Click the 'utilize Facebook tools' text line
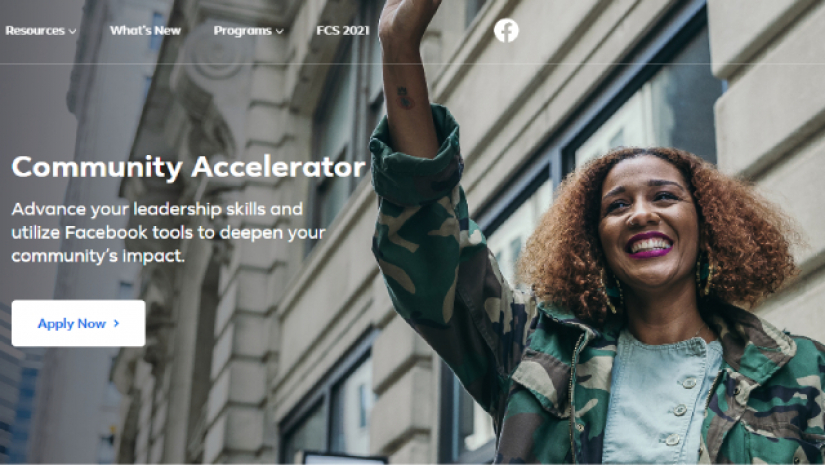The image size is (825, 465). 169,232
